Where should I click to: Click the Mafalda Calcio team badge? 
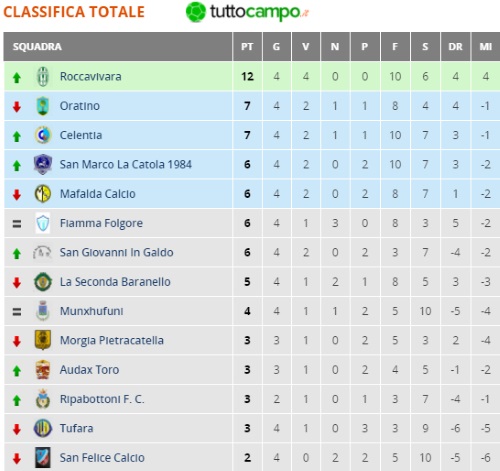[43, 194]
